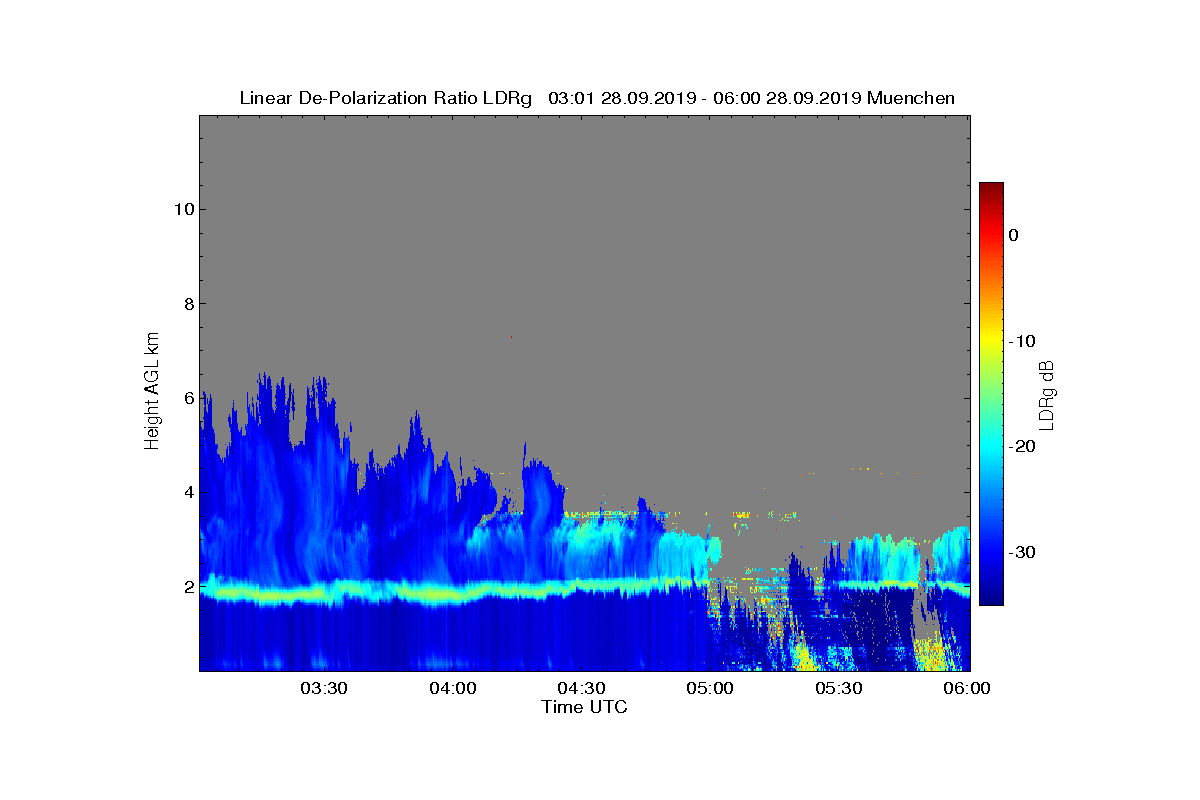
Task: Click the height tick label 8
Action: pyautogui.click(x=188, y=303)
